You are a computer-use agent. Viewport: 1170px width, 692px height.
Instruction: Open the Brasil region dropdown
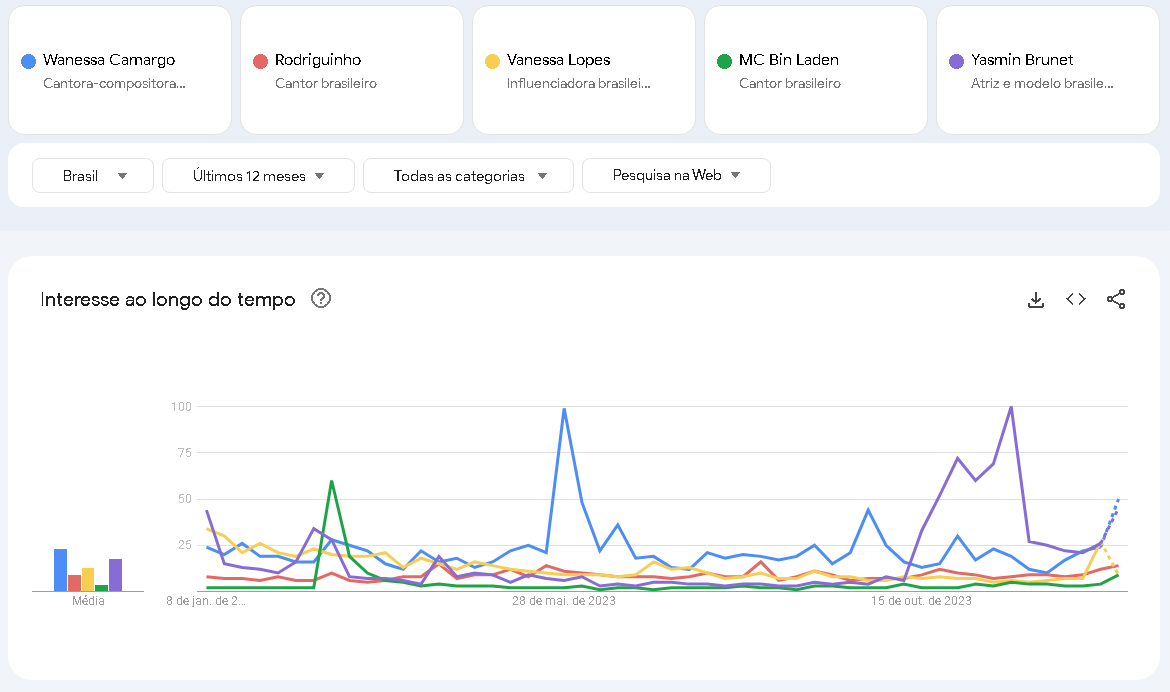point(93,175)
